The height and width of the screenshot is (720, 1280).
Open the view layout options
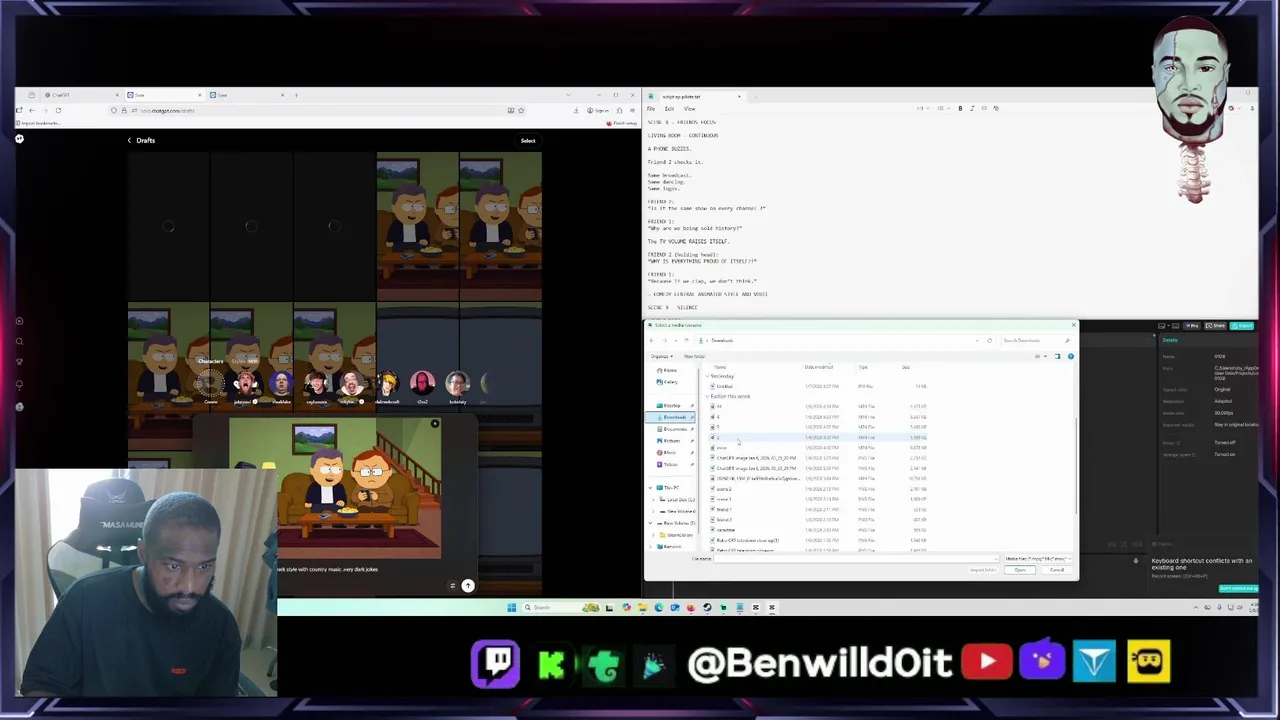click(x=1039, y=356)
